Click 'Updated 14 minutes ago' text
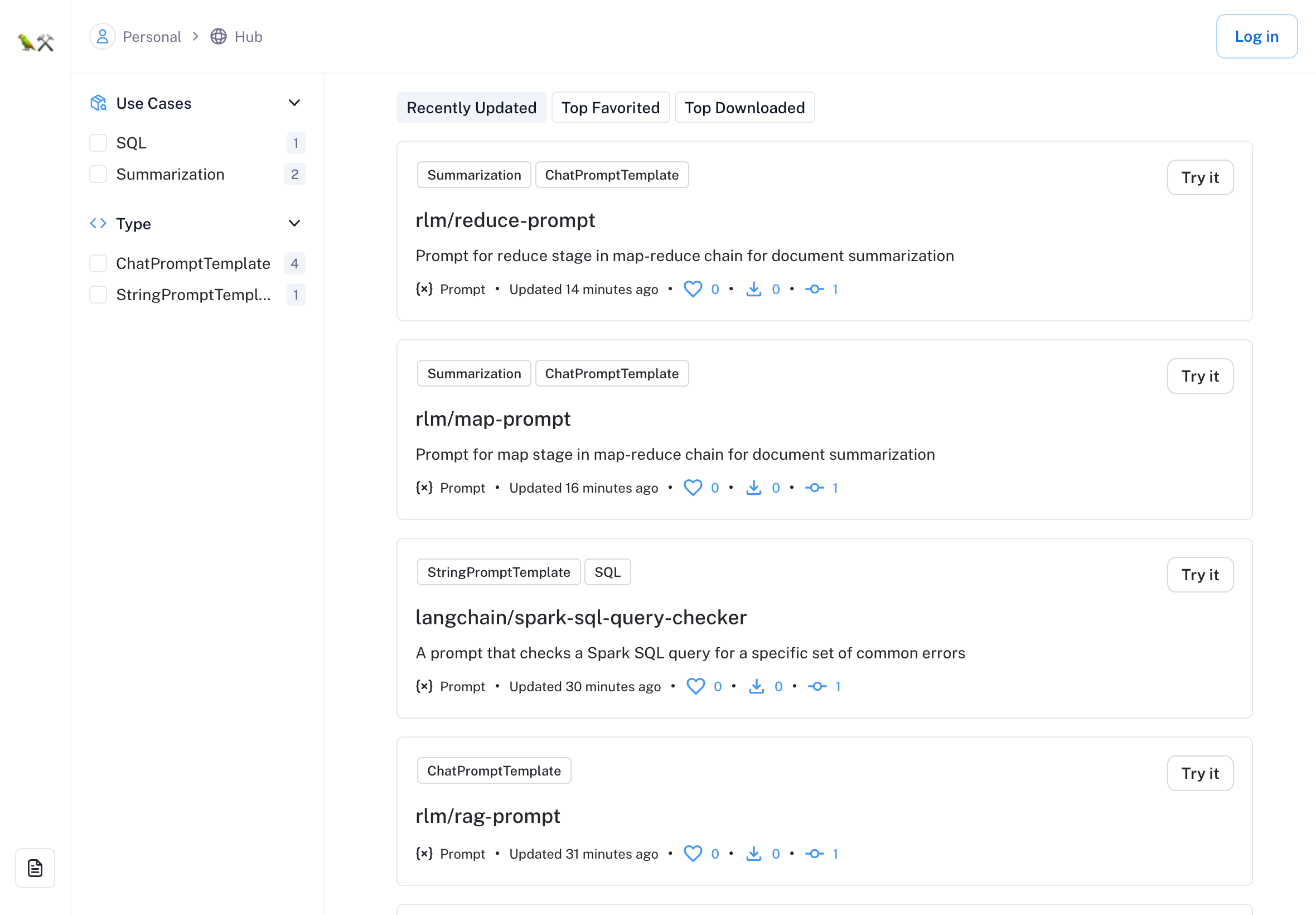Image resolution: width=1316 pixels, height=915 pixels. click(x=583, y=290)
